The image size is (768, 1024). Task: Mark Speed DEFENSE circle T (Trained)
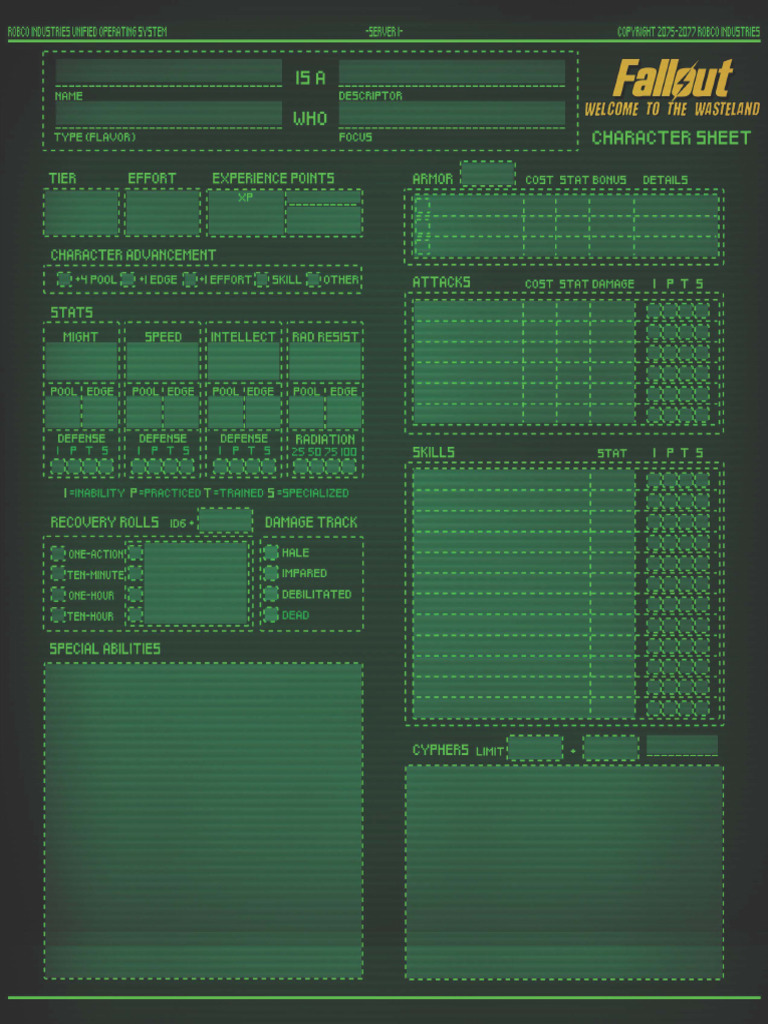pyautogui.click(x=170, y=466)
